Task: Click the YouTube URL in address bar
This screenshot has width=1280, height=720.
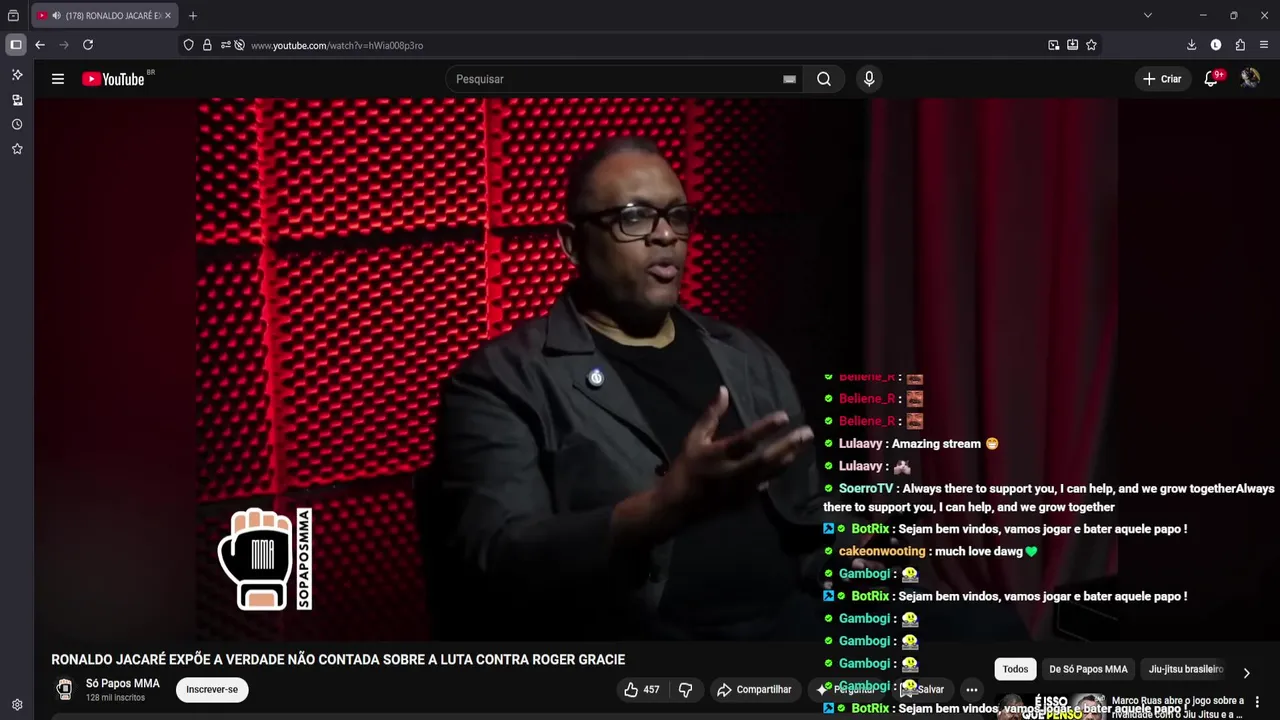Action: point(337,46)
